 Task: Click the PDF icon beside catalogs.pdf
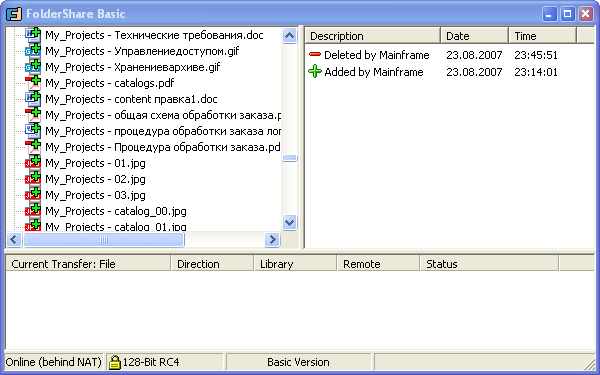pyautogui.click(x=33, y=83)
